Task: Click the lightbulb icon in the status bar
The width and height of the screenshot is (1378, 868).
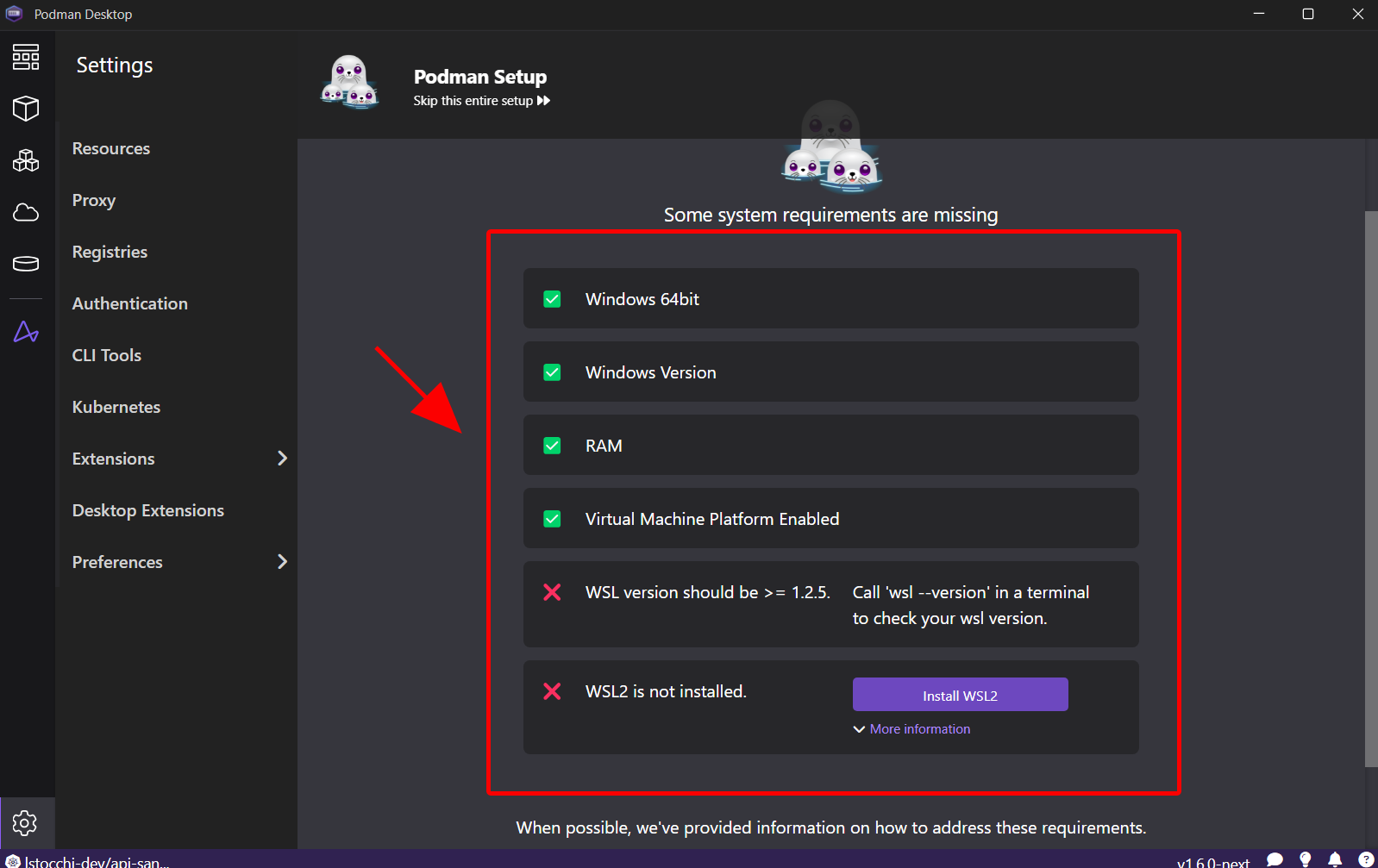Action: (x=1305, y=859)
